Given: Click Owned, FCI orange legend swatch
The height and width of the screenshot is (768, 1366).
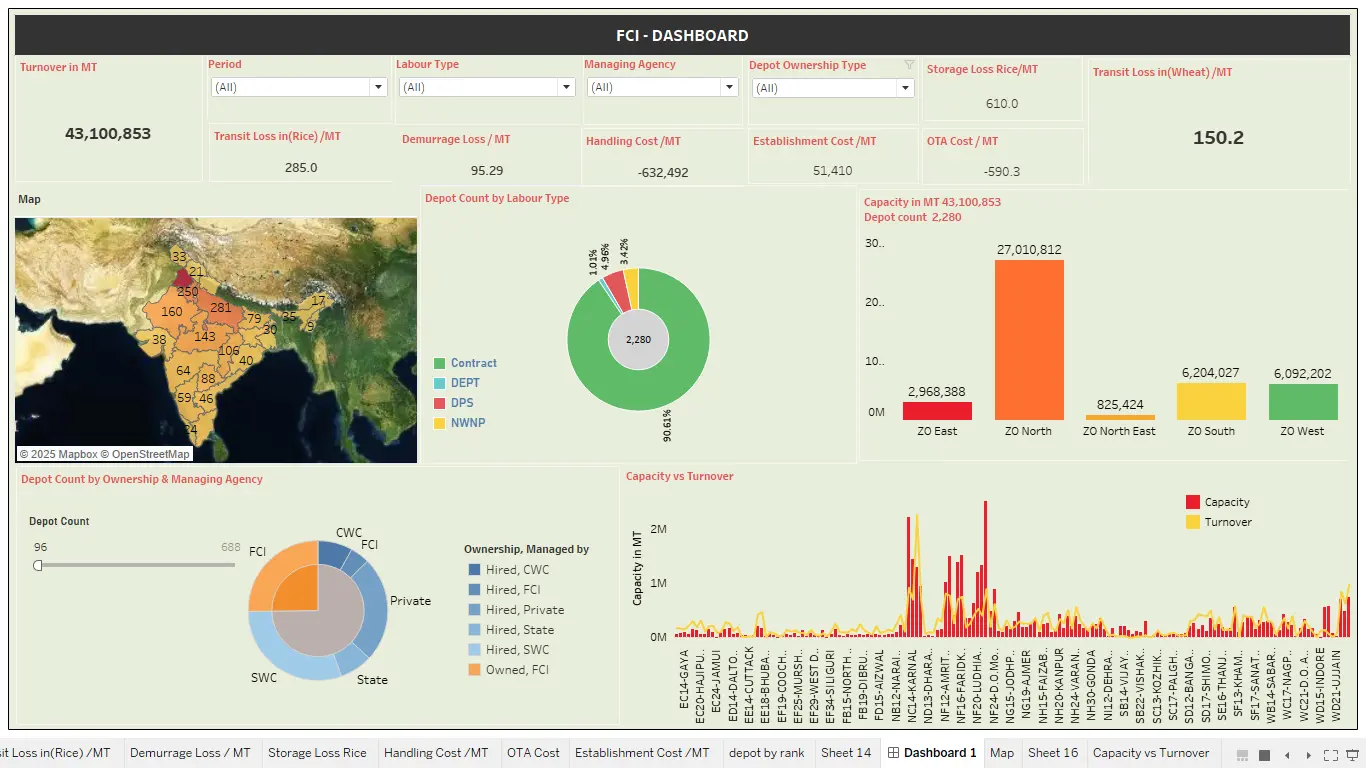Looking at the screenshot, I should [x=474, y=670].
